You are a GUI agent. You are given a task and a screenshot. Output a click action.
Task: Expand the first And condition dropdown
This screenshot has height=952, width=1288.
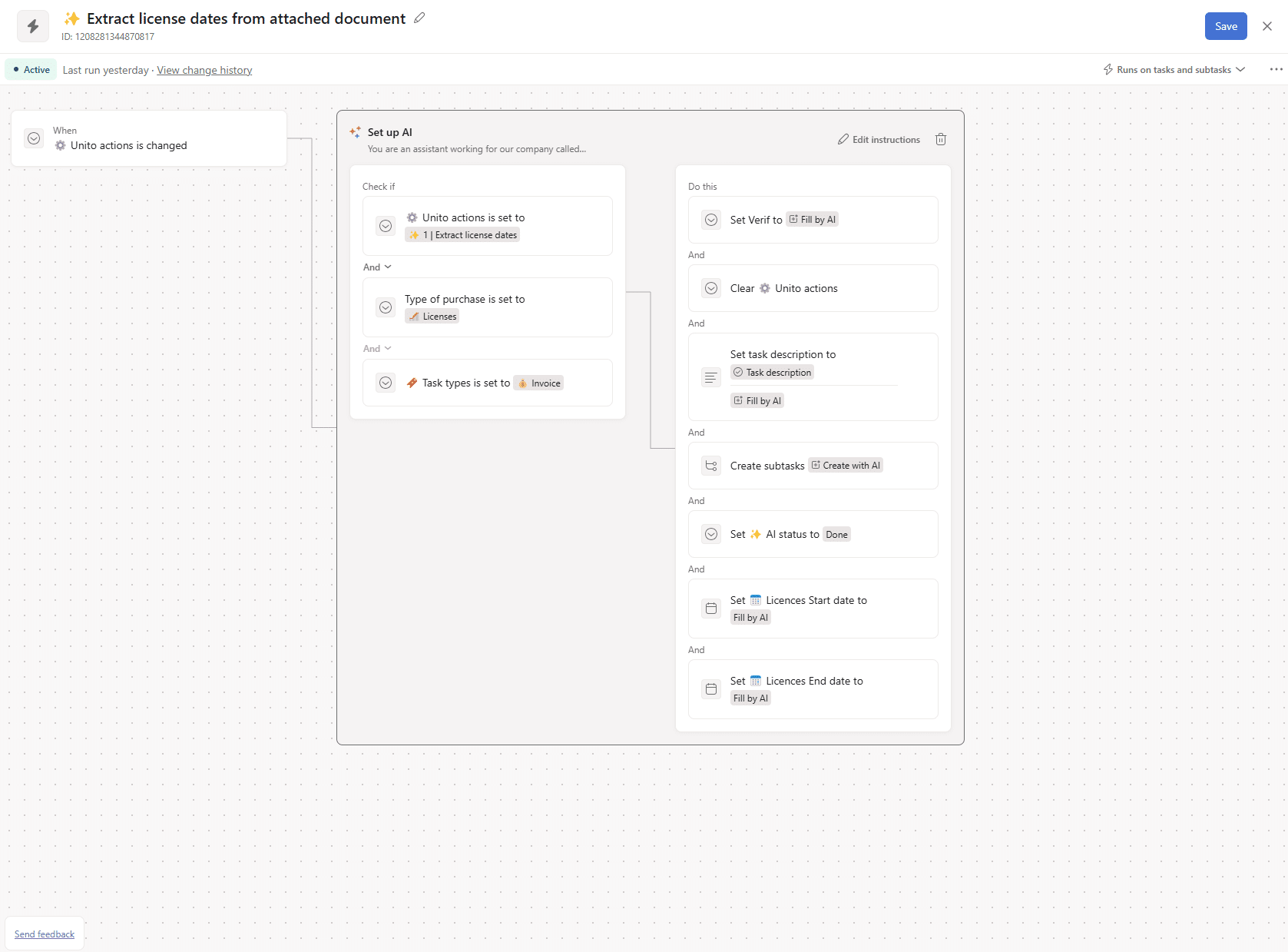tap(377, 267)
